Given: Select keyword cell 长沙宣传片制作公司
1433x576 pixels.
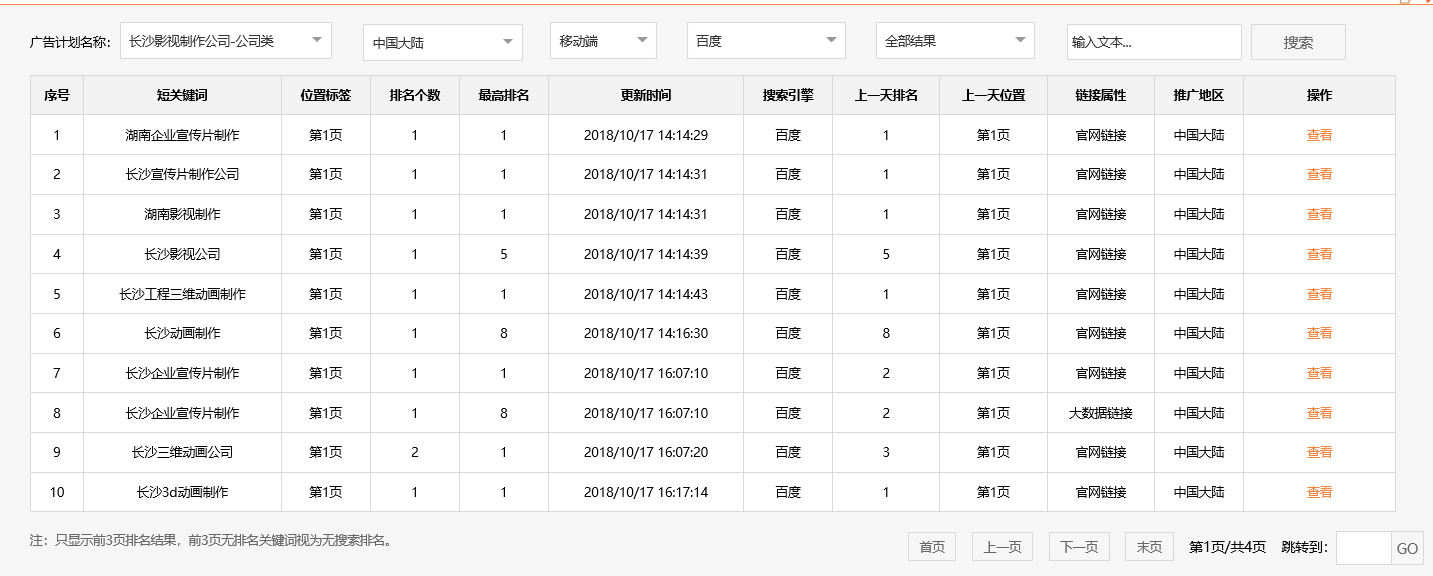Looking at the screenshot, I should (x=183, y=174).
